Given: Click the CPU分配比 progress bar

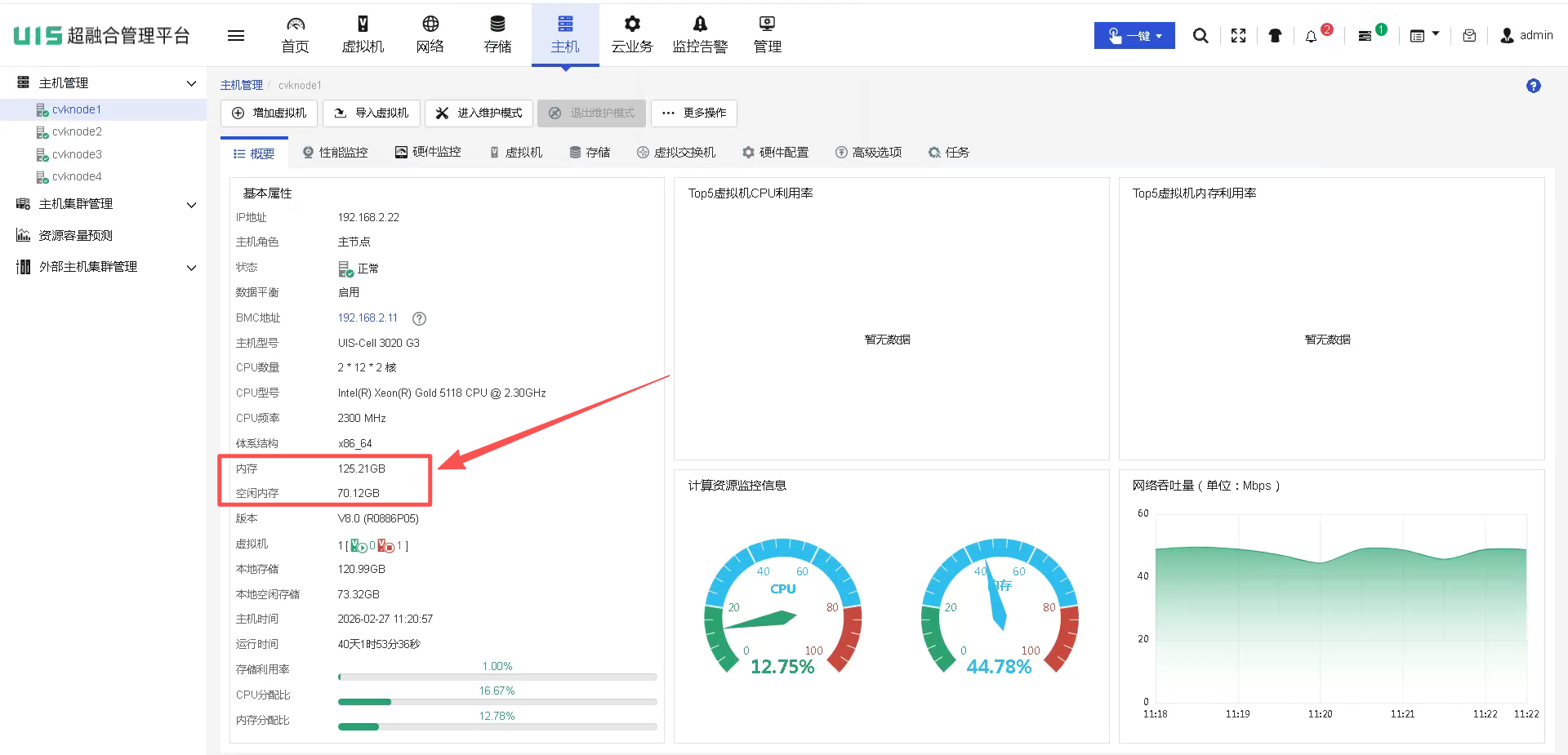Looking at the screenshot, I should [497, 702].
